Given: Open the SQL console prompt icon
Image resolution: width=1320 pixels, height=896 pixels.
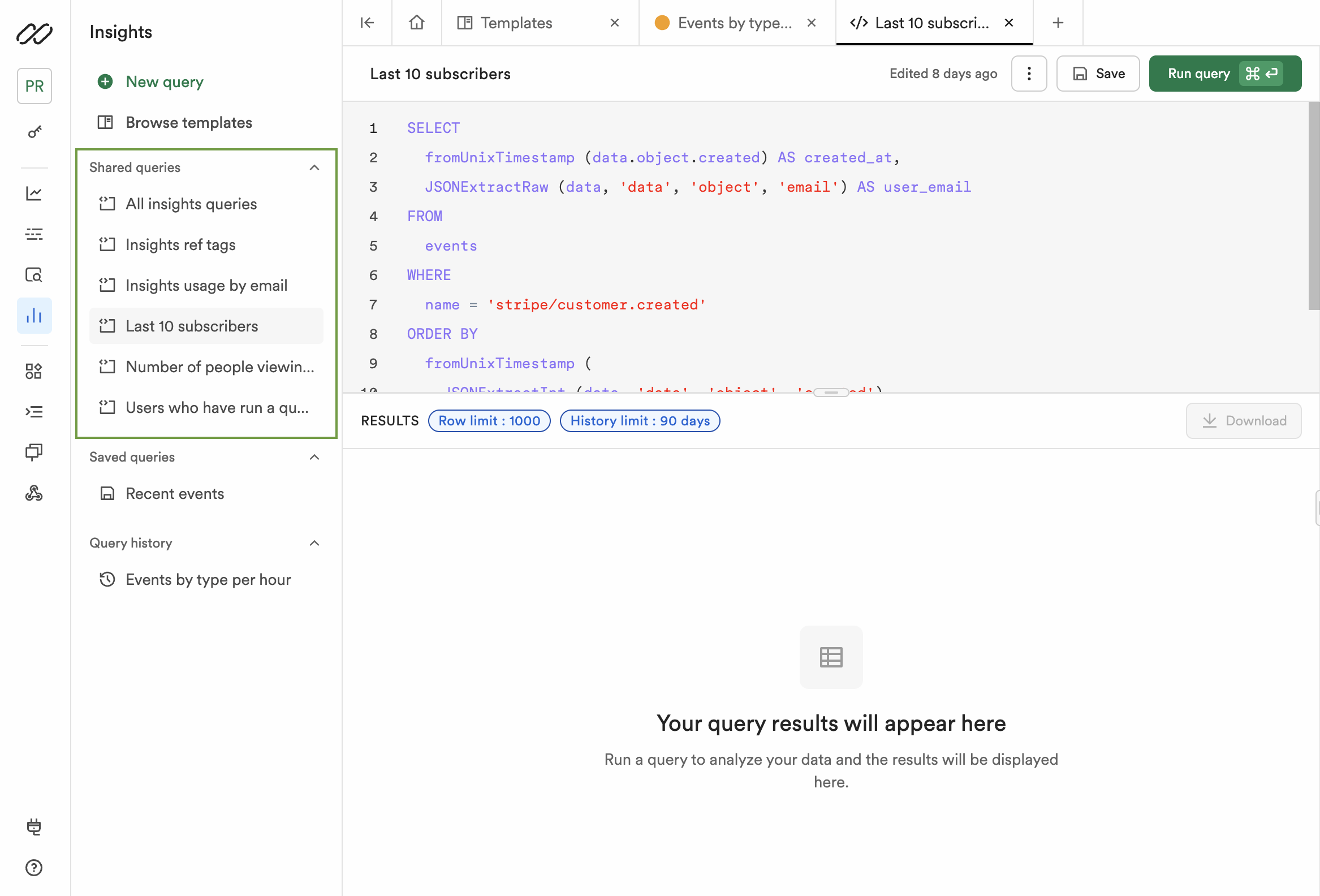Looking at the screenshot, I should tap(34, 411).
